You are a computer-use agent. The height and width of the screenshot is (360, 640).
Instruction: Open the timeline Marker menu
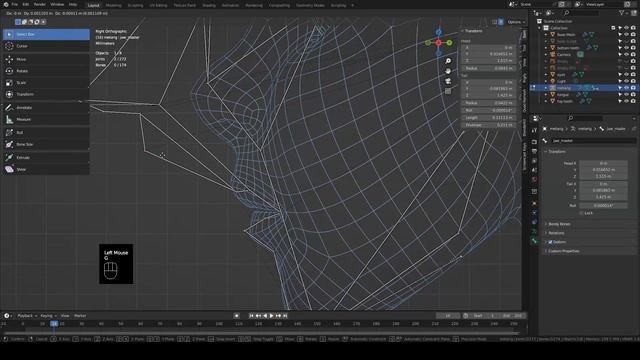tap(80, 316)
